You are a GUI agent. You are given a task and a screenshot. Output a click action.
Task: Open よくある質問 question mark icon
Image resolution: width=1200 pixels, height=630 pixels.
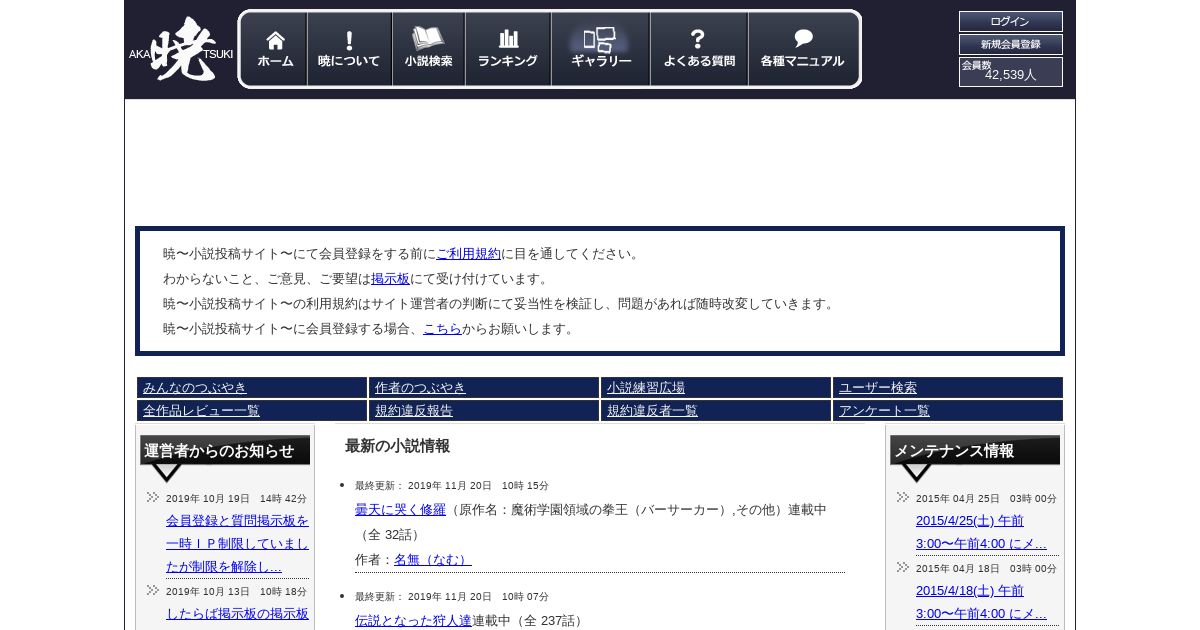[699, 49]
